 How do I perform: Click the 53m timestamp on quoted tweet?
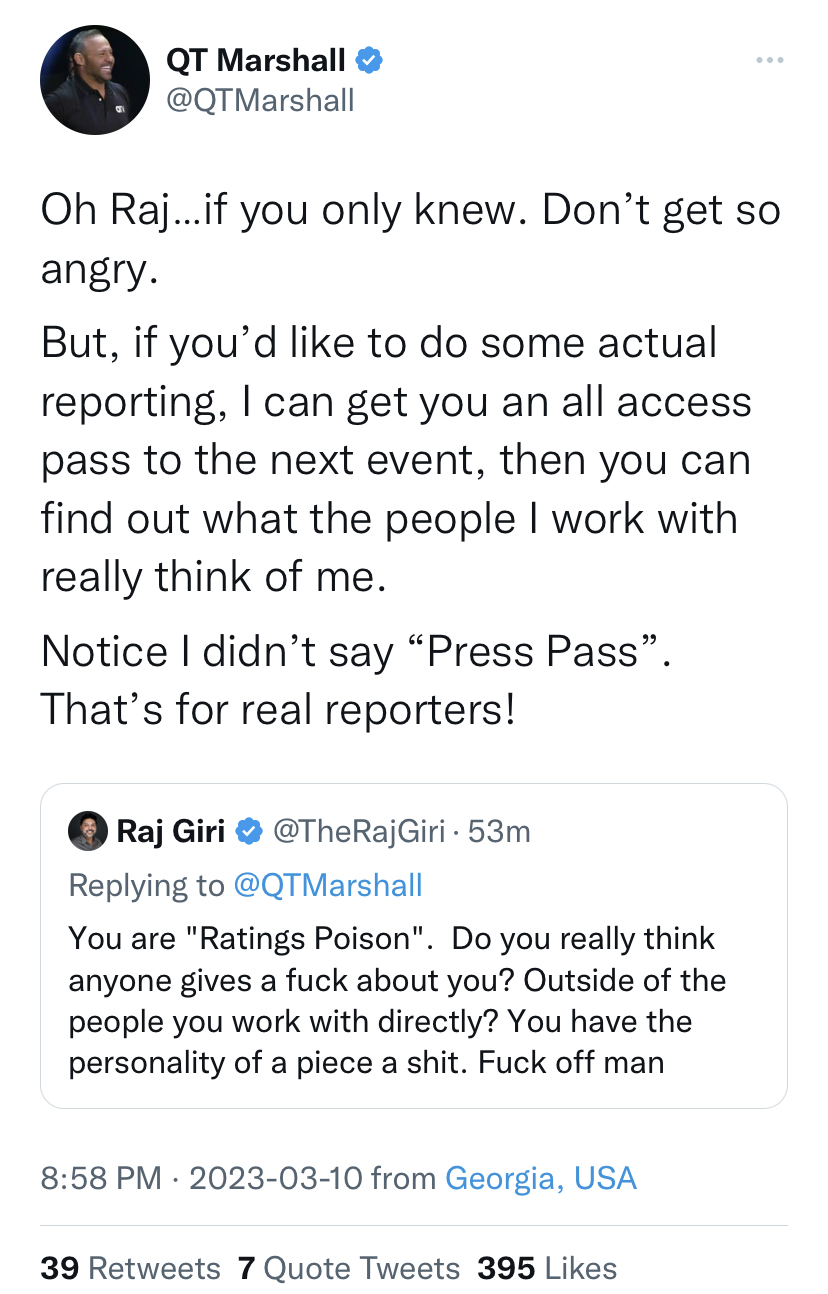(498, 831)
